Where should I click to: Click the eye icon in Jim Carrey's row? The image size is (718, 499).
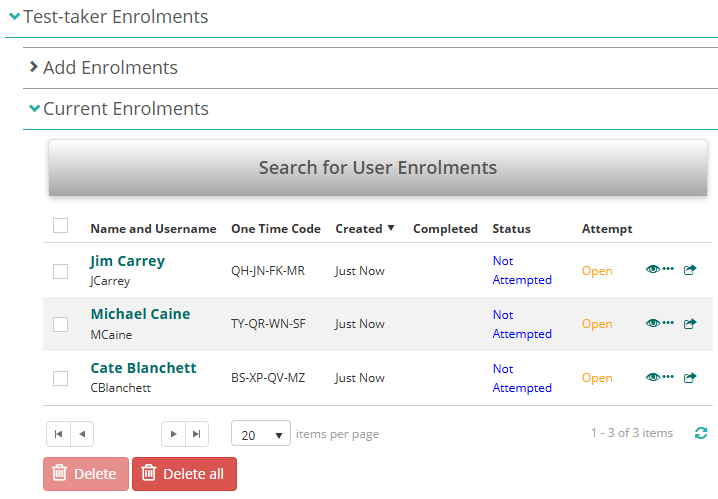click(653, 270)
